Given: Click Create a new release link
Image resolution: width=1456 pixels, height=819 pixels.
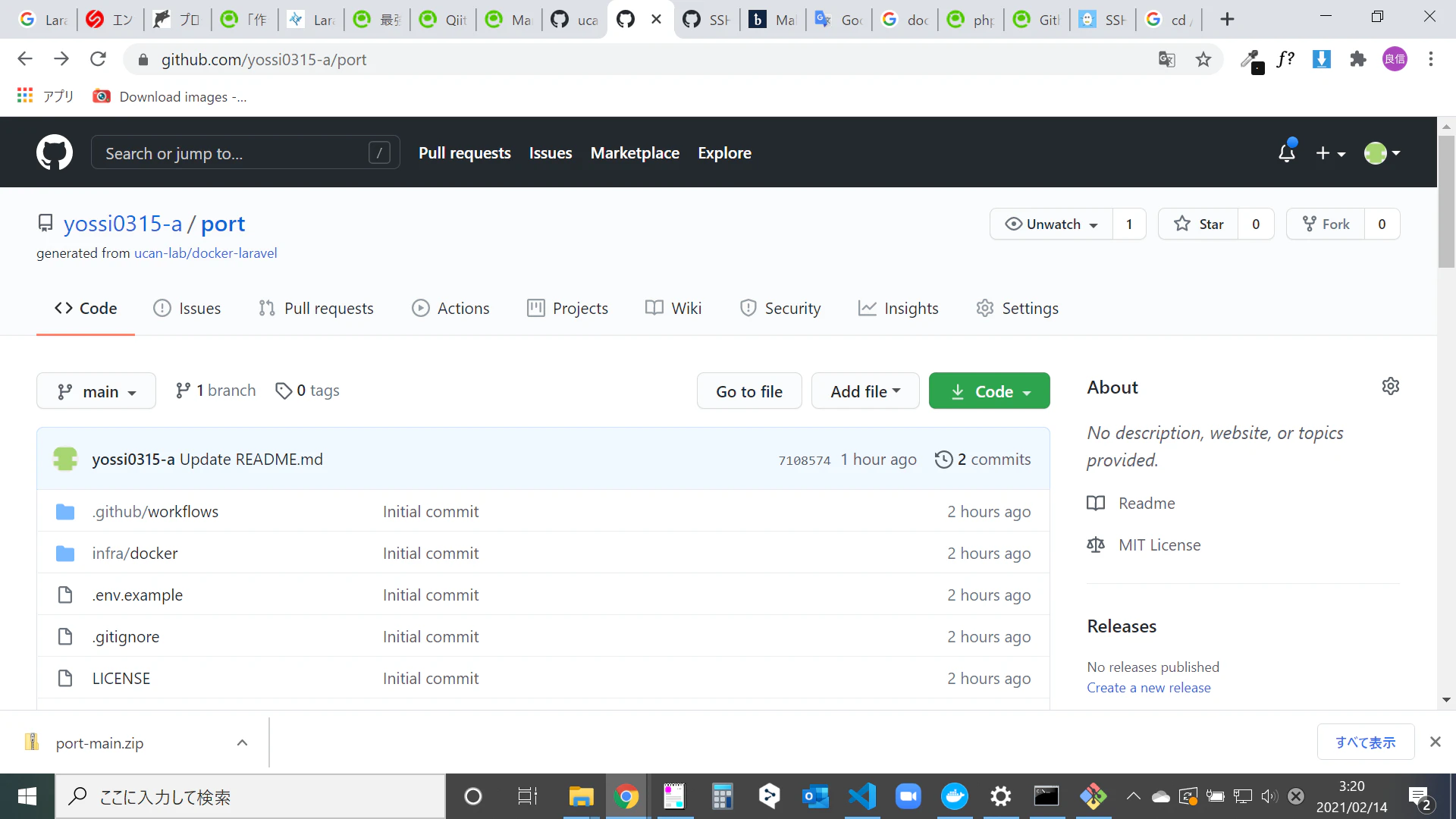Looking at the screenshot, I should [1148, 687].
